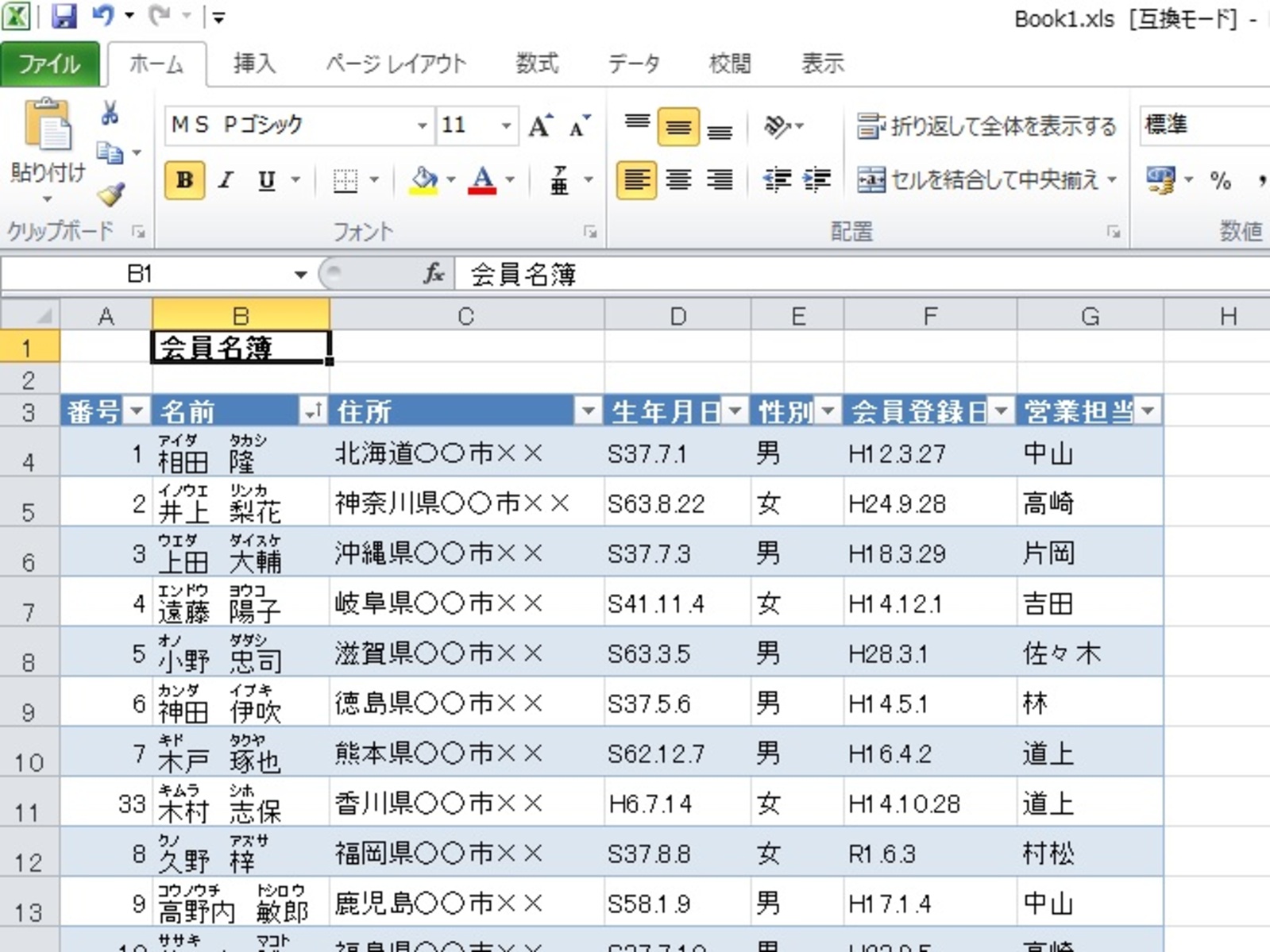1270x952 pixels.
Task: Click the formula bar showing 会員名簿
Action: (x=862, y=275)
